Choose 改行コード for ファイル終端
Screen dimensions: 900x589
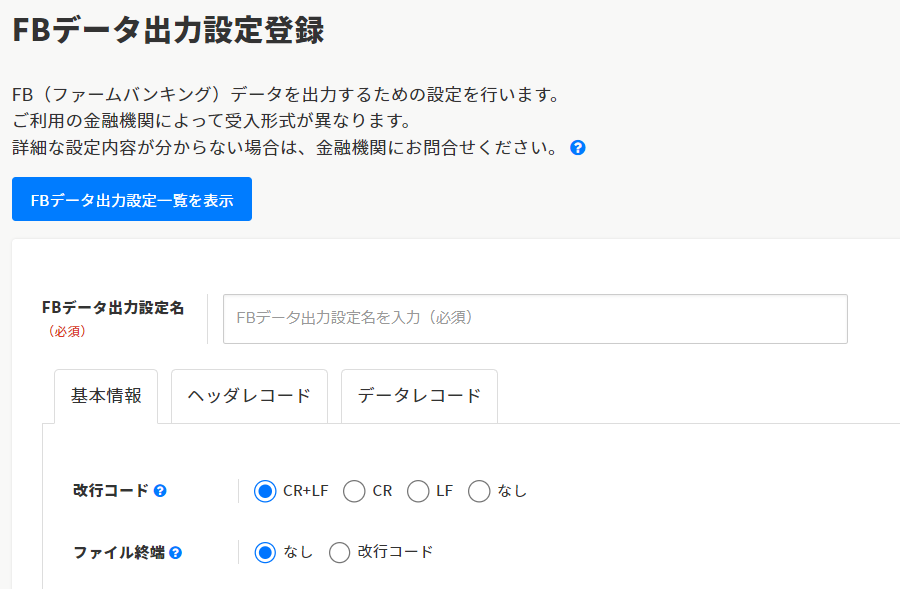tap(340, 552)
